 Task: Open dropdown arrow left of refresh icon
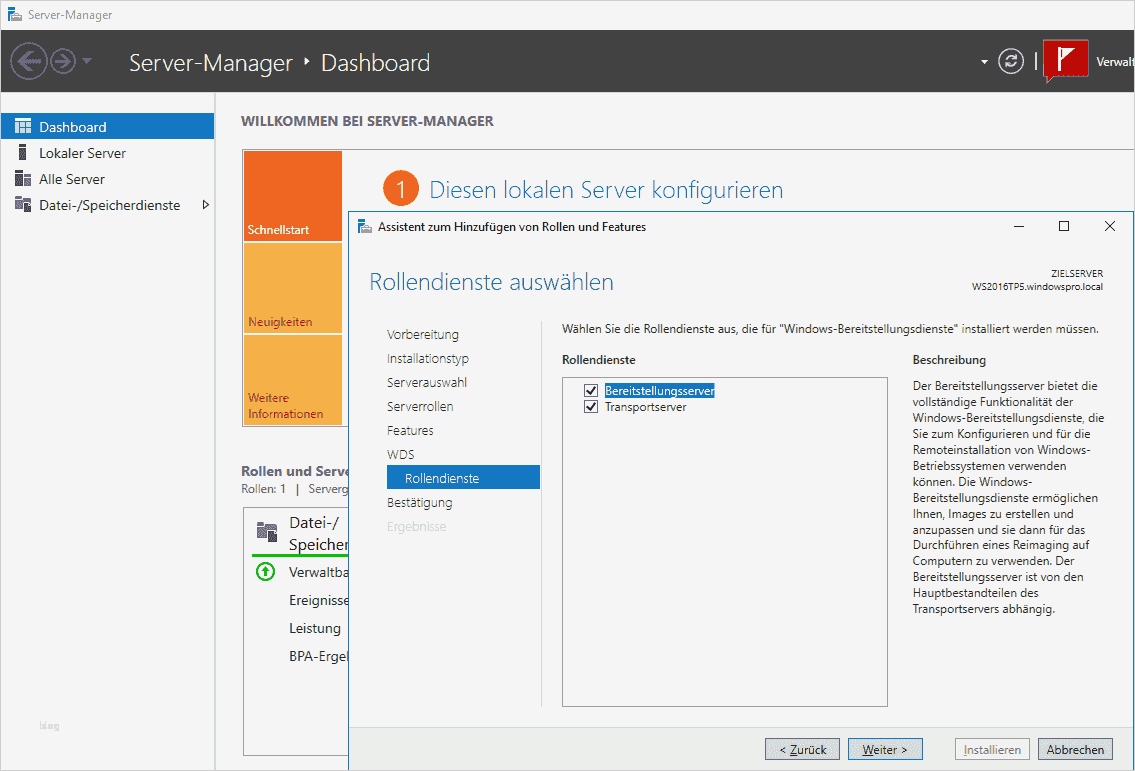click(984, 62)
